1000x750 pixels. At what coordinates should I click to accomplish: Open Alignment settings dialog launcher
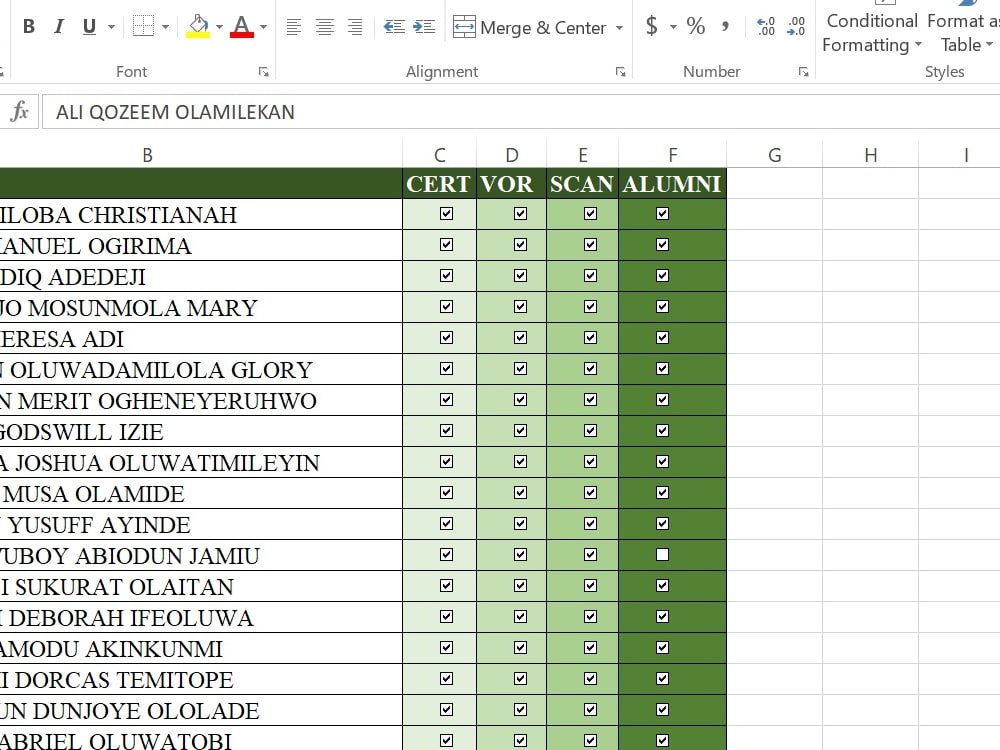tap(620, 72)
